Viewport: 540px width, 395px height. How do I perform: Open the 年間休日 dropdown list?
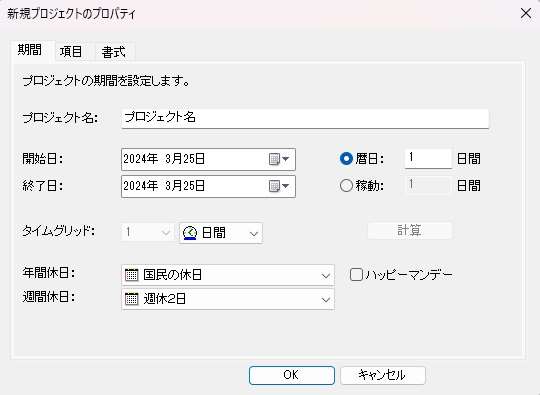tap(325, 276)
